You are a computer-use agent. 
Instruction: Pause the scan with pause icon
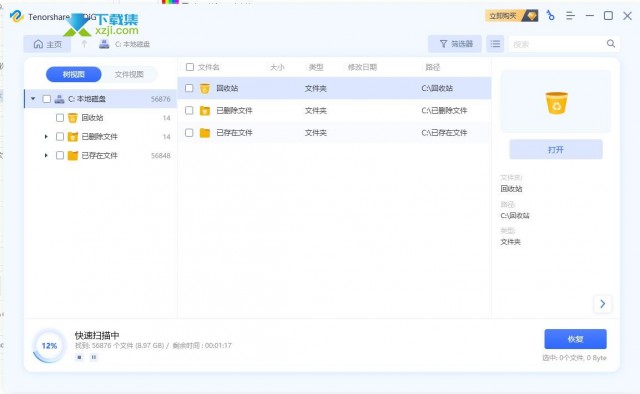coord(93,357)
